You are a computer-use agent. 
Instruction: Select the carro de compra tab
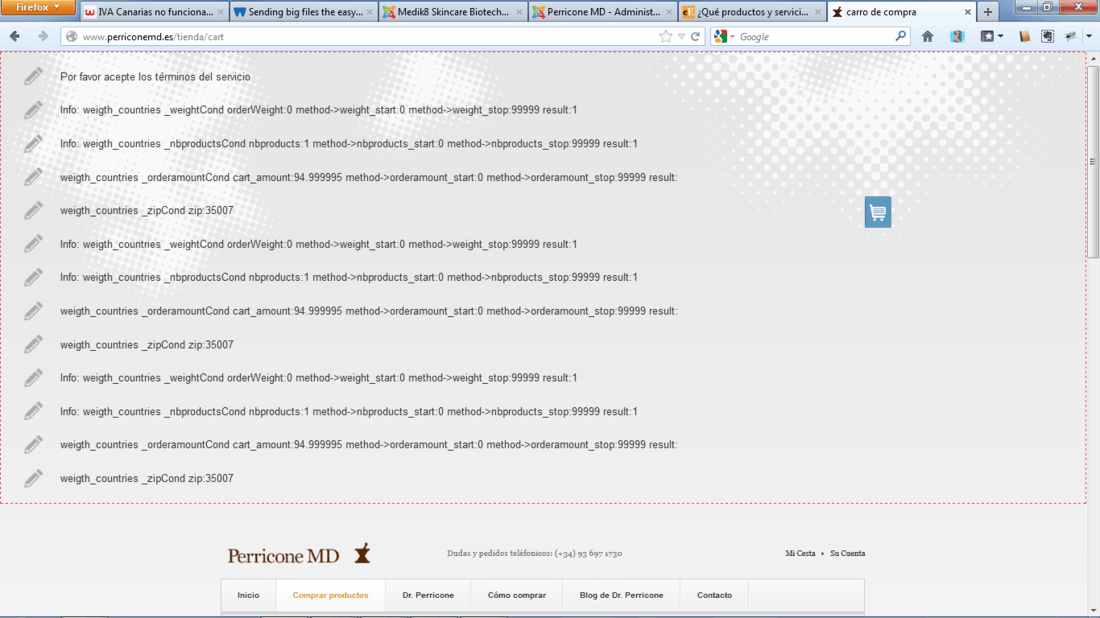[902, 12]
